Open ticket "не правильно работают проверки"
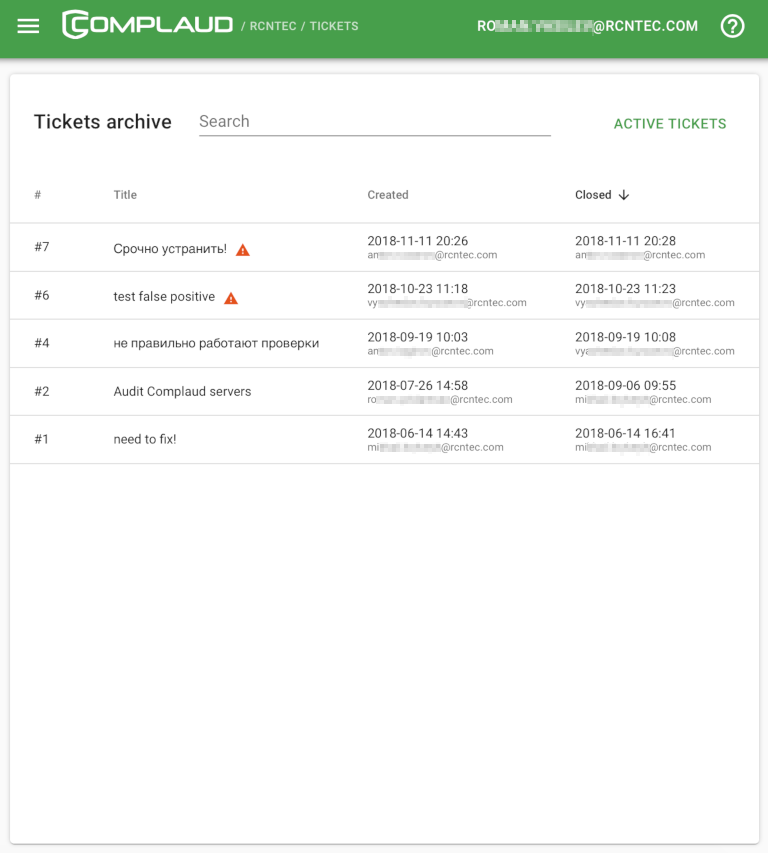 click(216, 343)
